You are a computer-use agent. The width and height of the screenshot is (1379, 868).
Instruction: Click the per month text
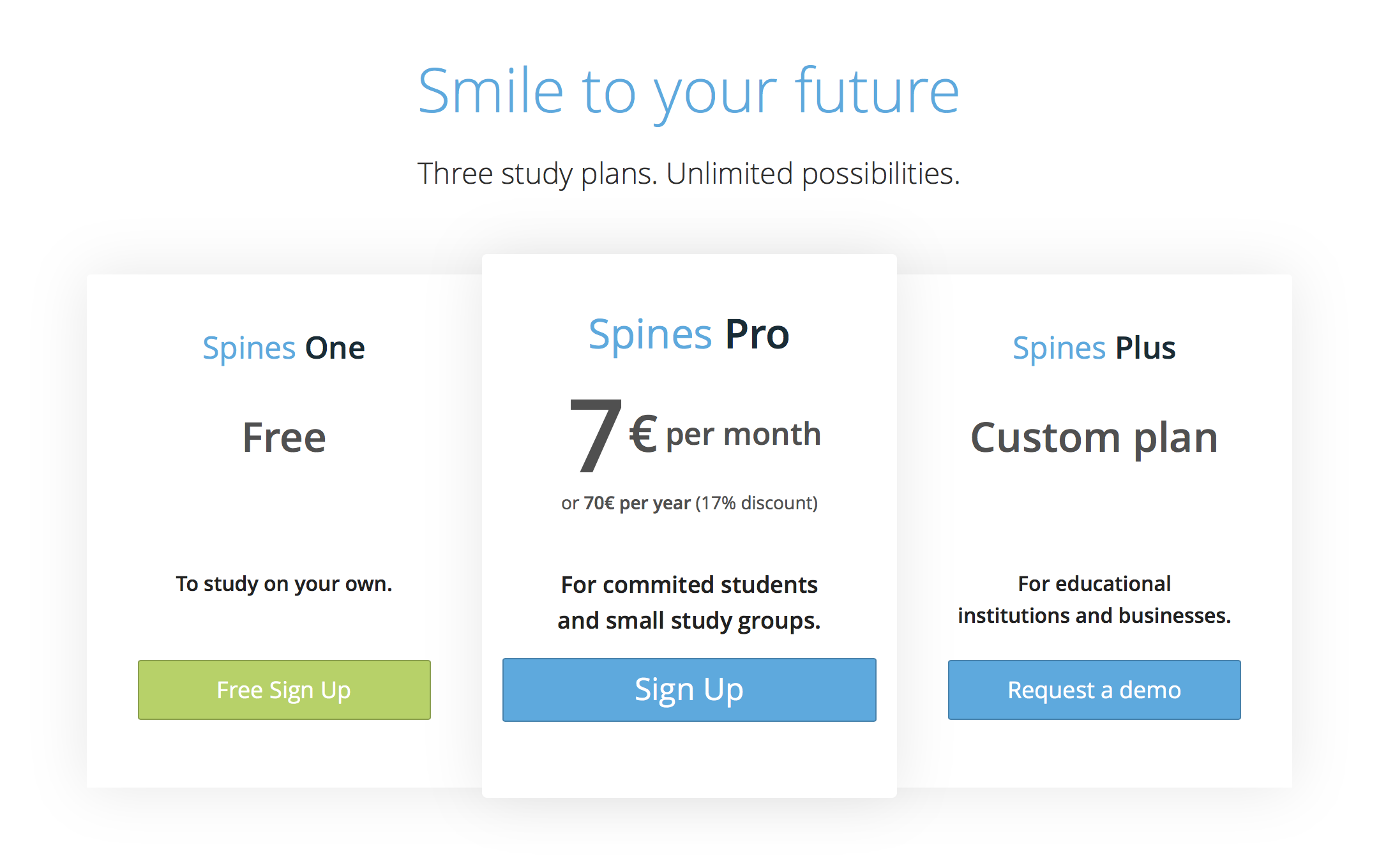click(x=743, y=435)
